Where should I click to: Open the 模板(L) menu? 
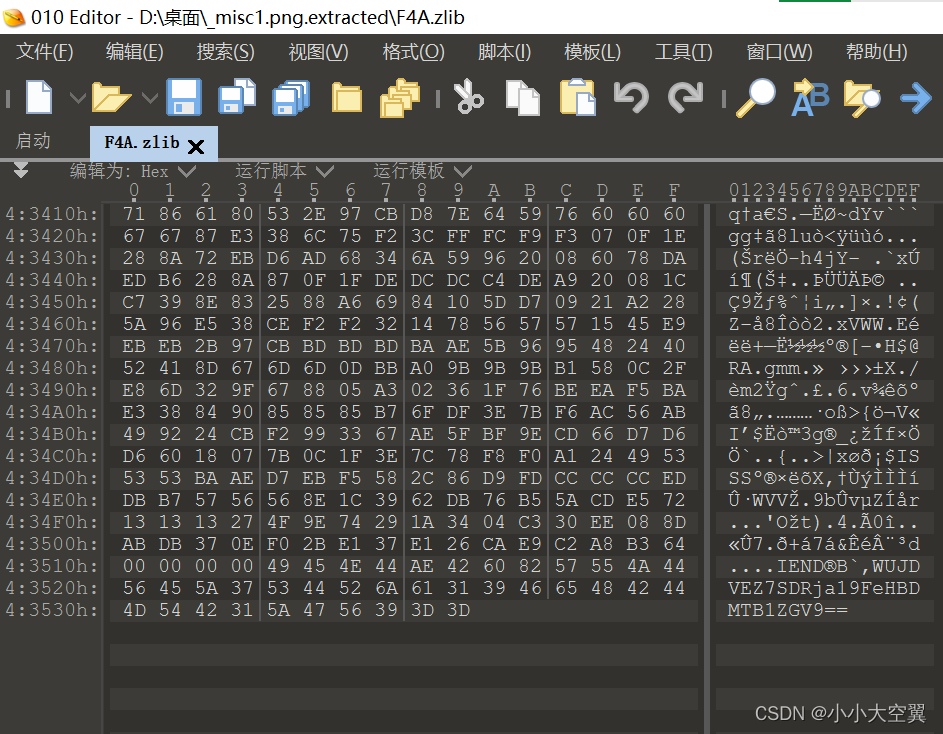pyautogui.click(x=592, y=52)
